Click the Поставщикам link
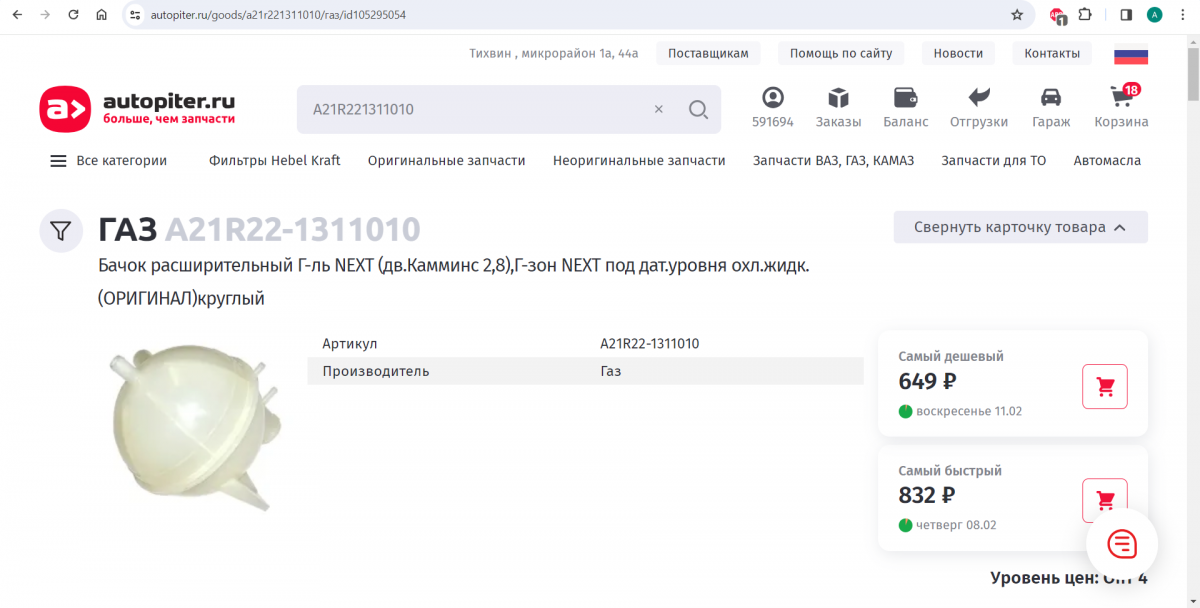This screenshot has width=1200, height=608. click(708, 54)
